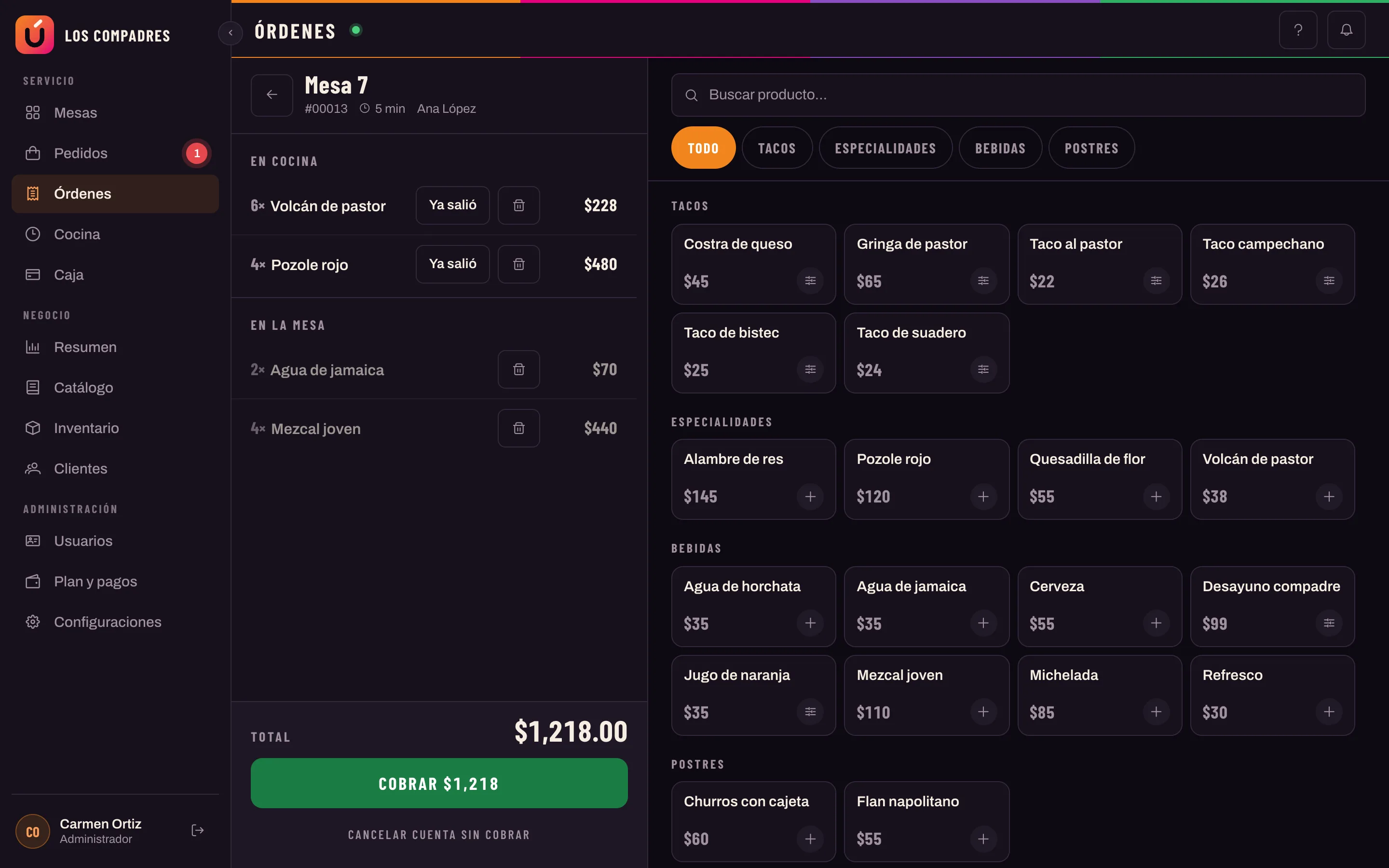This screenshot has height=868, width=1389.
Task: Mark Volcán de pastor as Ya salió
Action: 452,205
